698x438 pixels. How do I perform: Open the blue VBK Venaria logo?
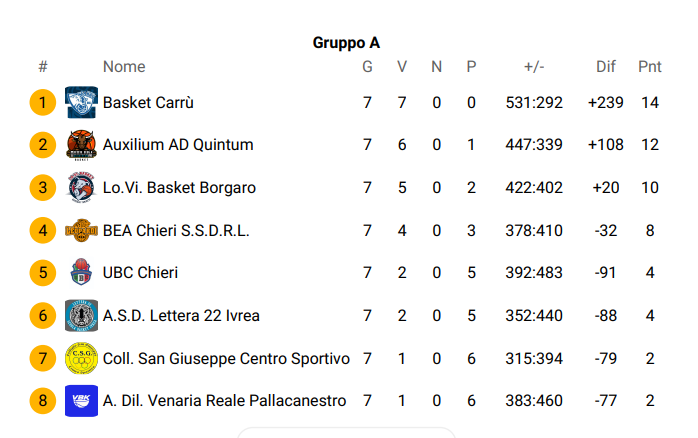click(x=81, y=401)
